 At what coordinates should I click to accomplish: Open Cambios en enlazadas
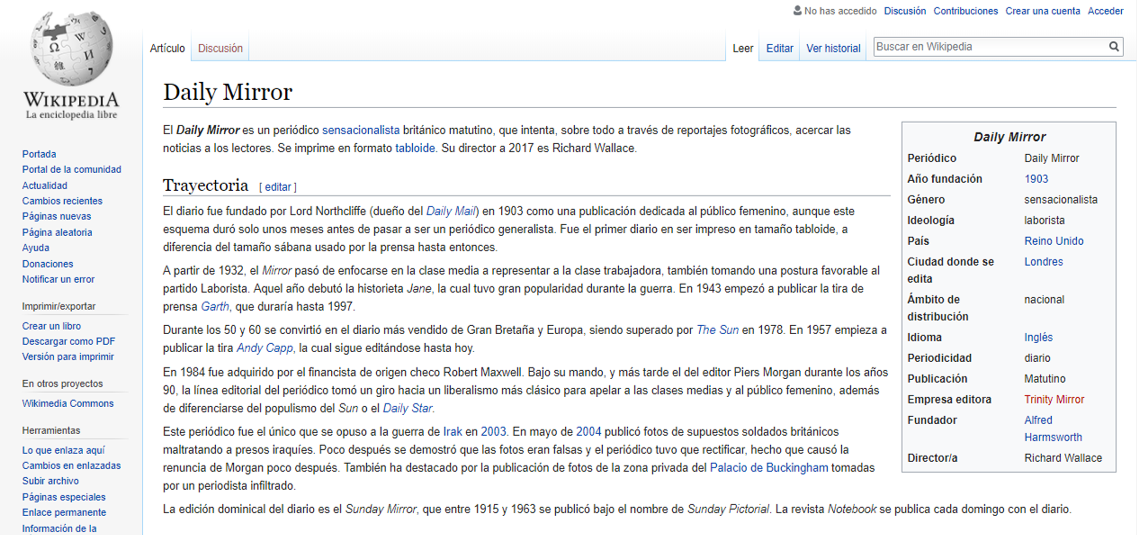72,465
